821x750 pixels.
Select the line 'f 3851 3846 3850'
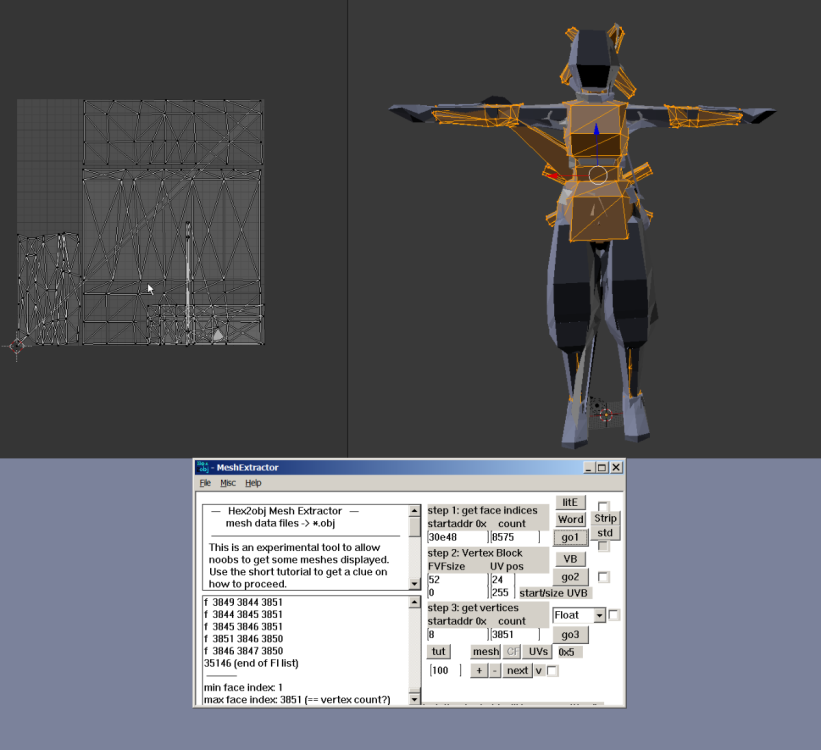pyautogui.click(x=243, y=639)
